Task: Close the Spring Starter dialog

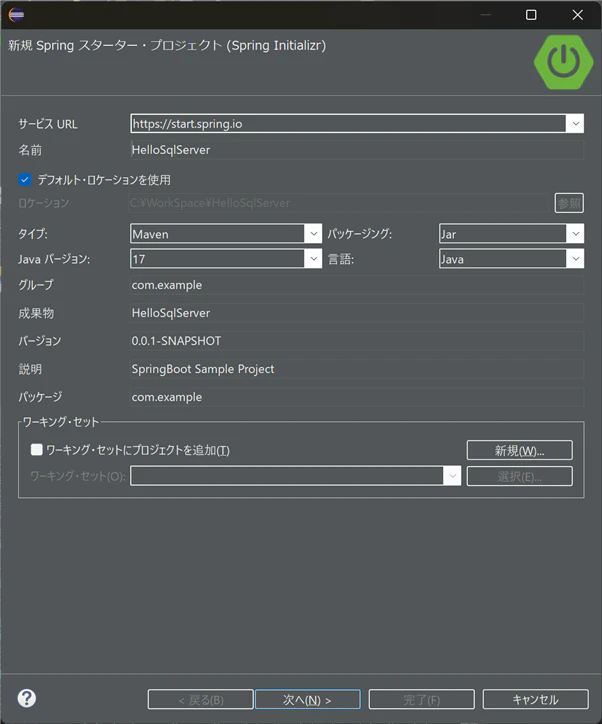Action: [x=578, y=15]
